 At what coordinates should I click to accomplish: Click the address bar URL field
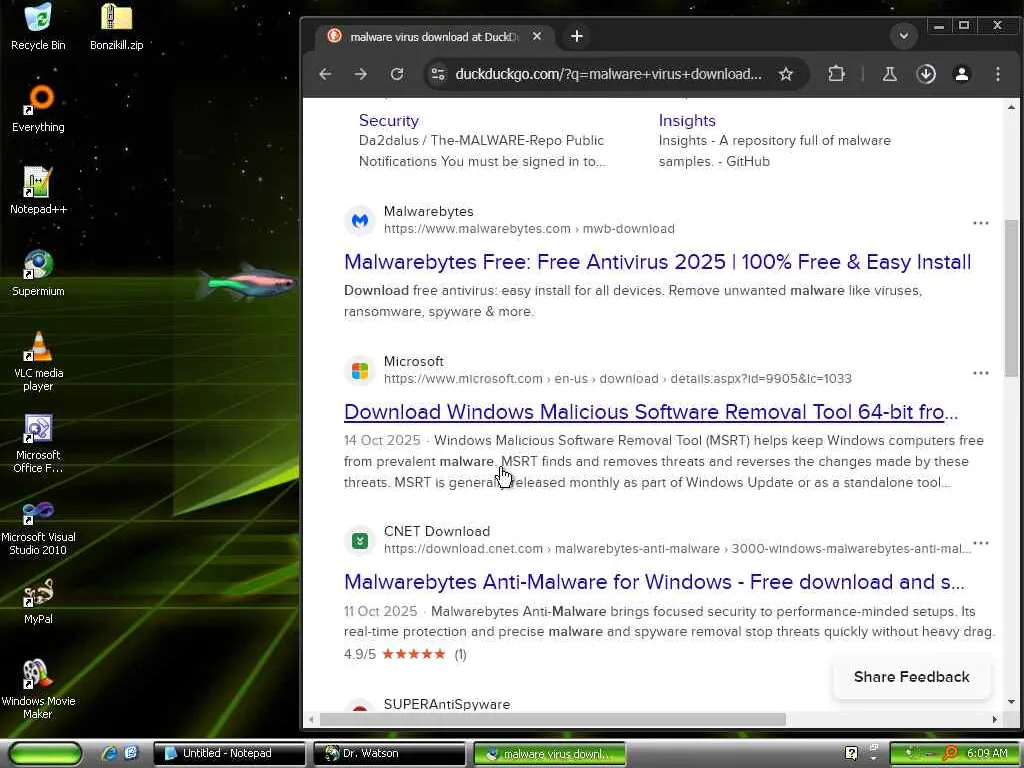[x=608, y=74]
